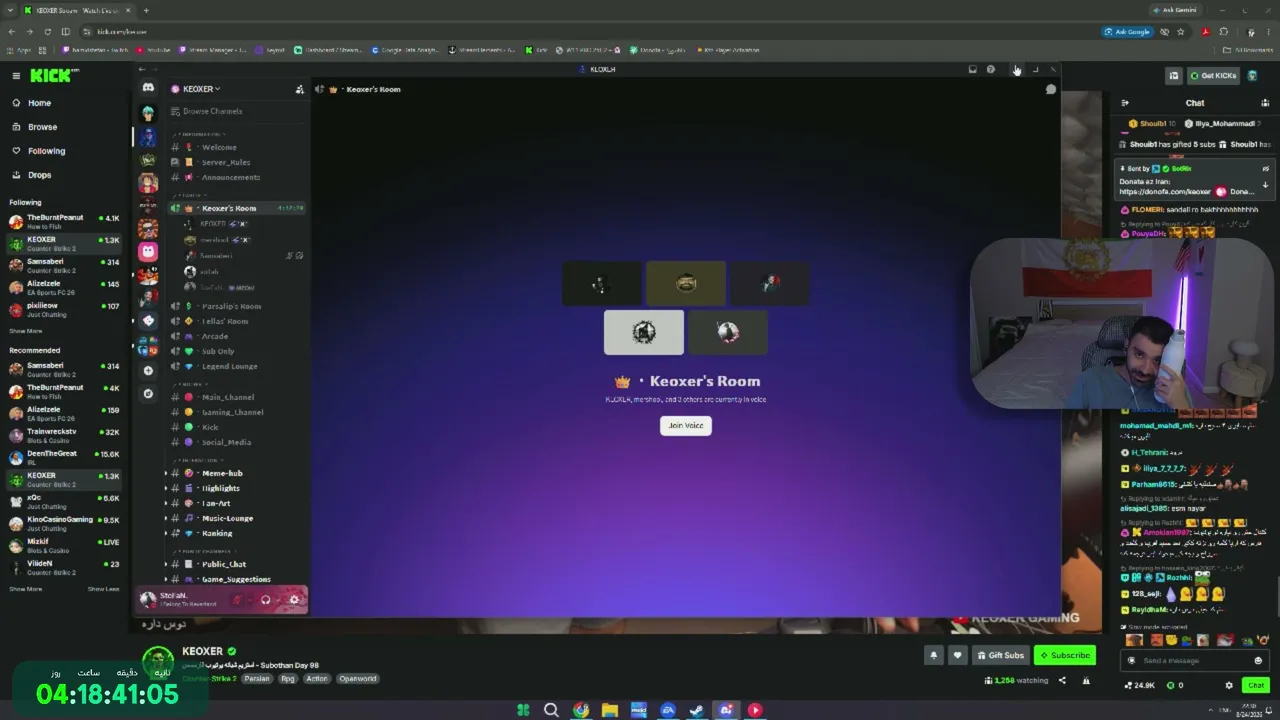Toggle follow heart for KEOXER
Screen dimensions: 1280x720
(x=957, y=655)
